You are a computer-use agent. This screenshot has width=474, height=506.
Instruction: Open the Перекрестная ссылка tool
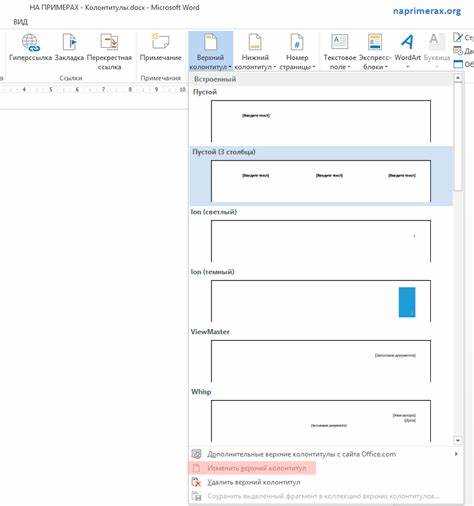(109, 52)
